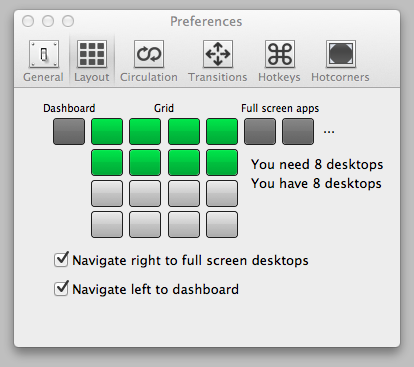Open the Hotcorners preferences pane
The height and width of the screenshot is (367, 414).
point(340,61)
